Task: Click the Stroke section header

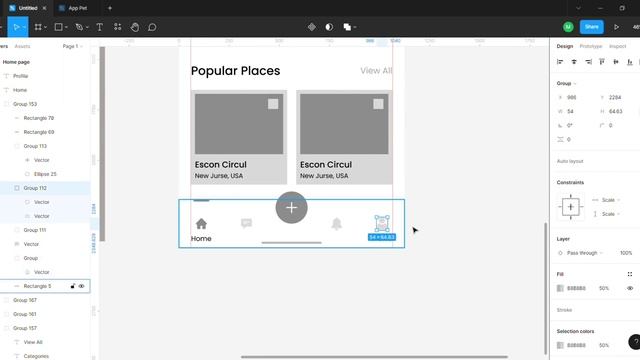Action: click(x=564, y=310)
